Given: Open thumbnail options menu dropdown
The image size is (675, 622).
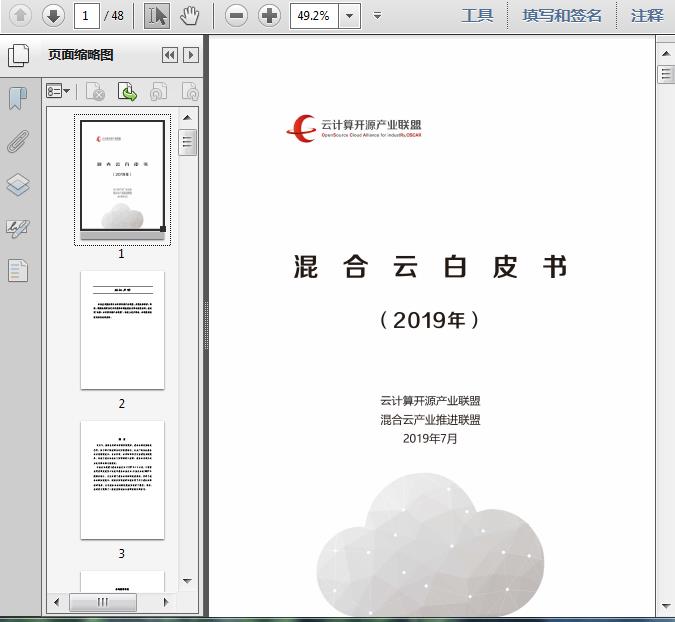Looking at the screenshot, I should point(58,91).
